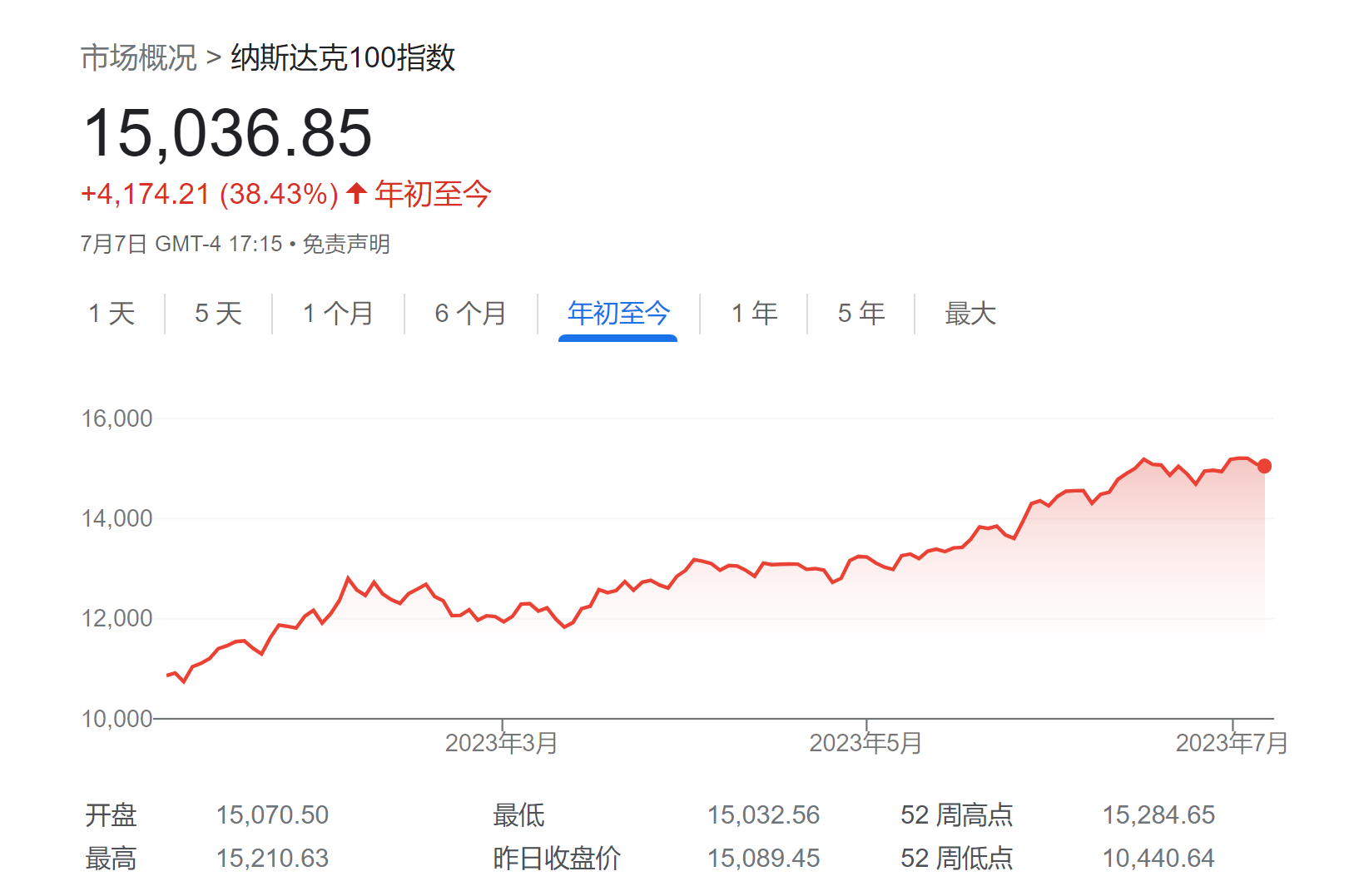Viewport: 1359px width, 896px height.
Task: Click the 52 周高点 label
Action: [x=956, y=814]
